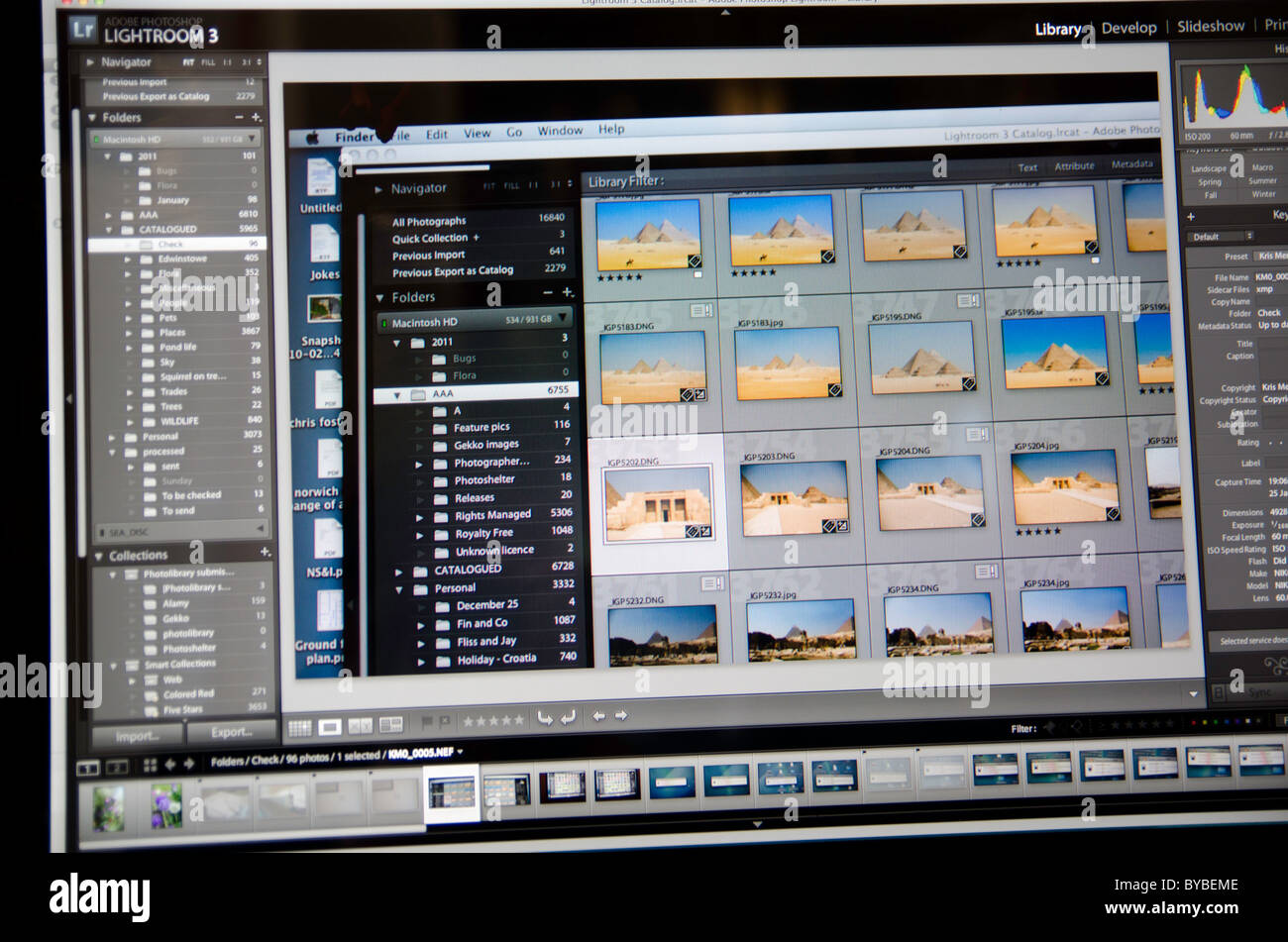This screenshot has height=942, width=1288.
Task: Click filmstrip grid shortcut icon
Action: 151,765
